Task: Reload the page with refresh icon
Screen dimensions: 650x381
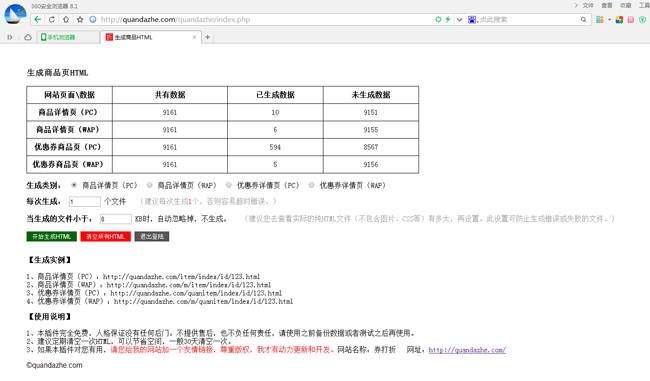Action: pyautogui.click(x=52, y=19)
